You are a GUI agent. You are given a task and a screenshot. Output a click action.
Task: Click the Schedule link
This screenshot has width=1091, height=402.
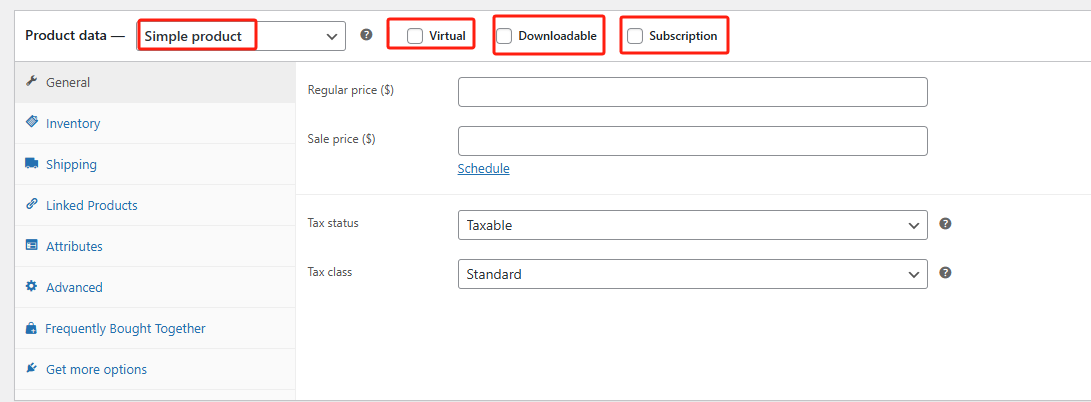click(483, 168)
